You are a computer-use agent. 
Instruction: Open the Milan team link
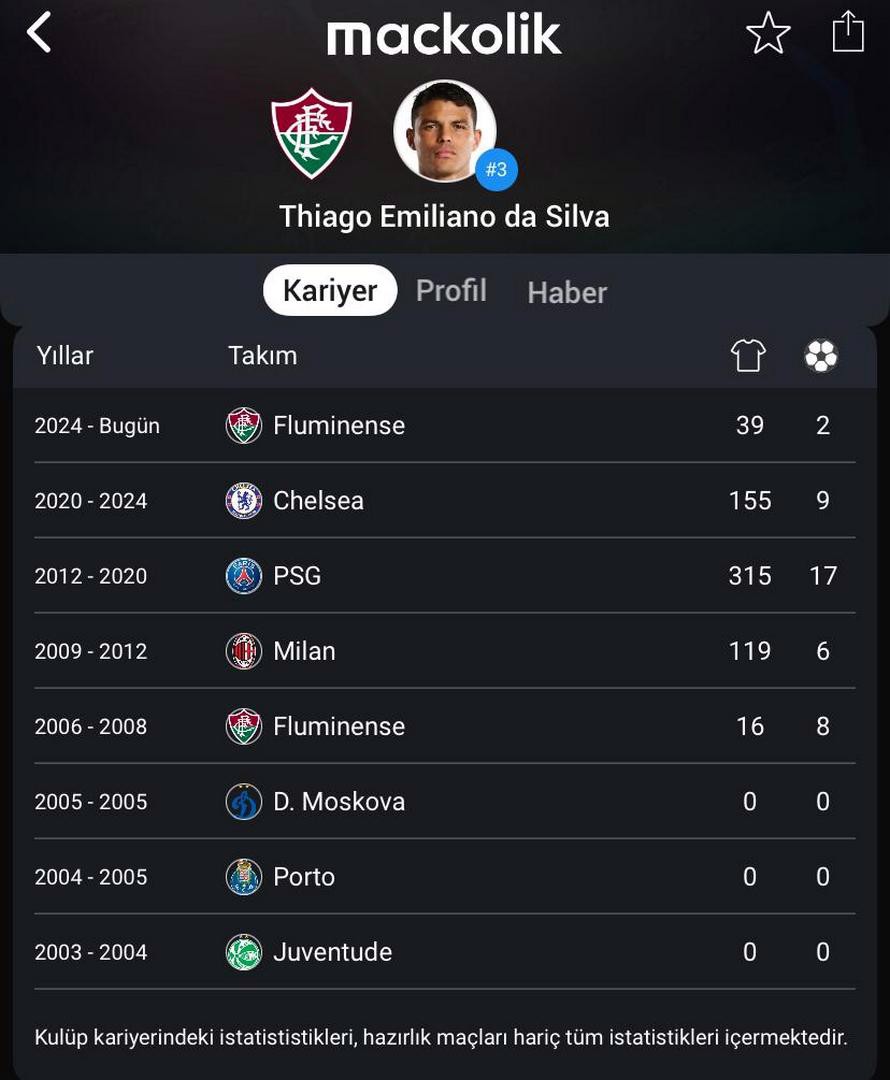pos(304,651)
